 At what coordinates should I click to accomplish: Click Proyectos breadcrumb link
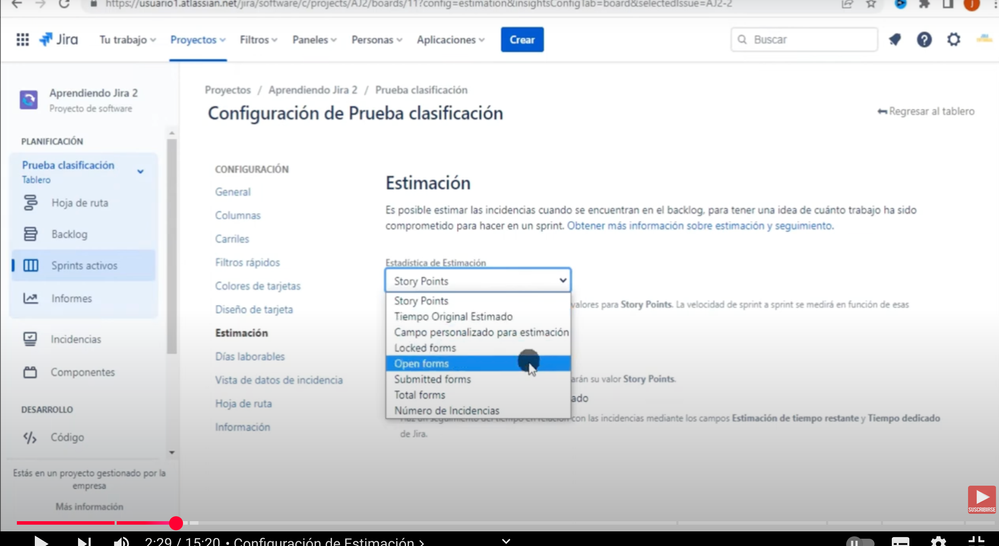coord(227,90)
